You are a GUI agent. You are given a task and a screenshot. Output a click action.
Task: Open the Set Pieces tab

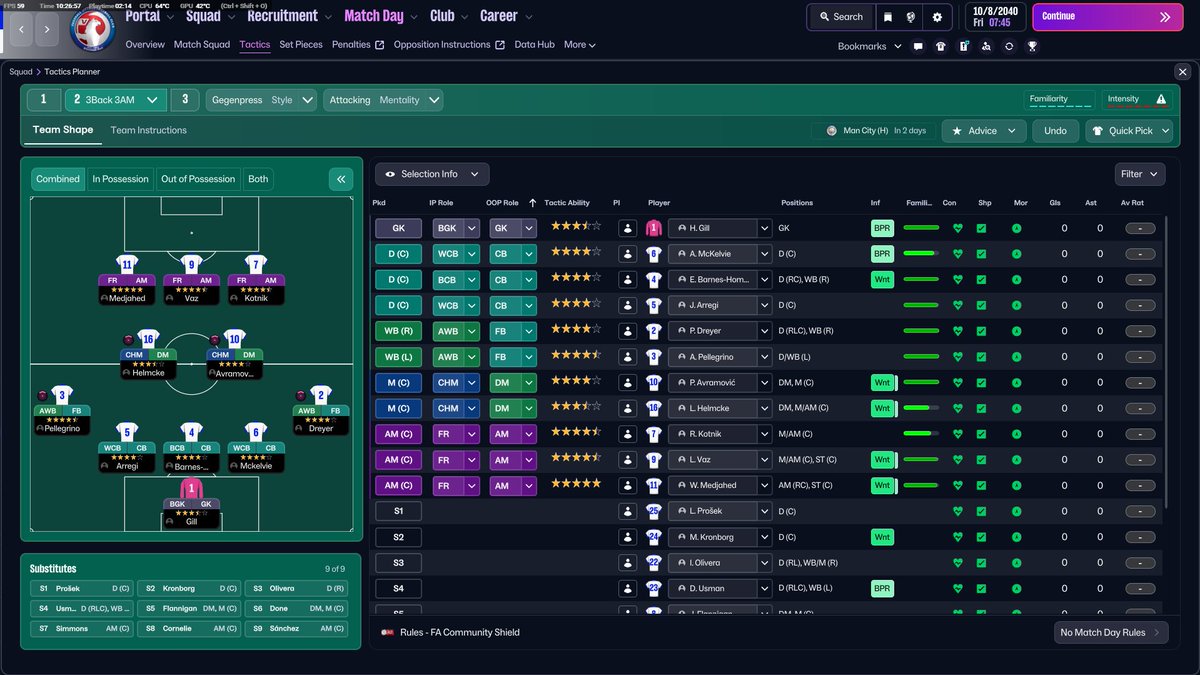pos(301,44)
